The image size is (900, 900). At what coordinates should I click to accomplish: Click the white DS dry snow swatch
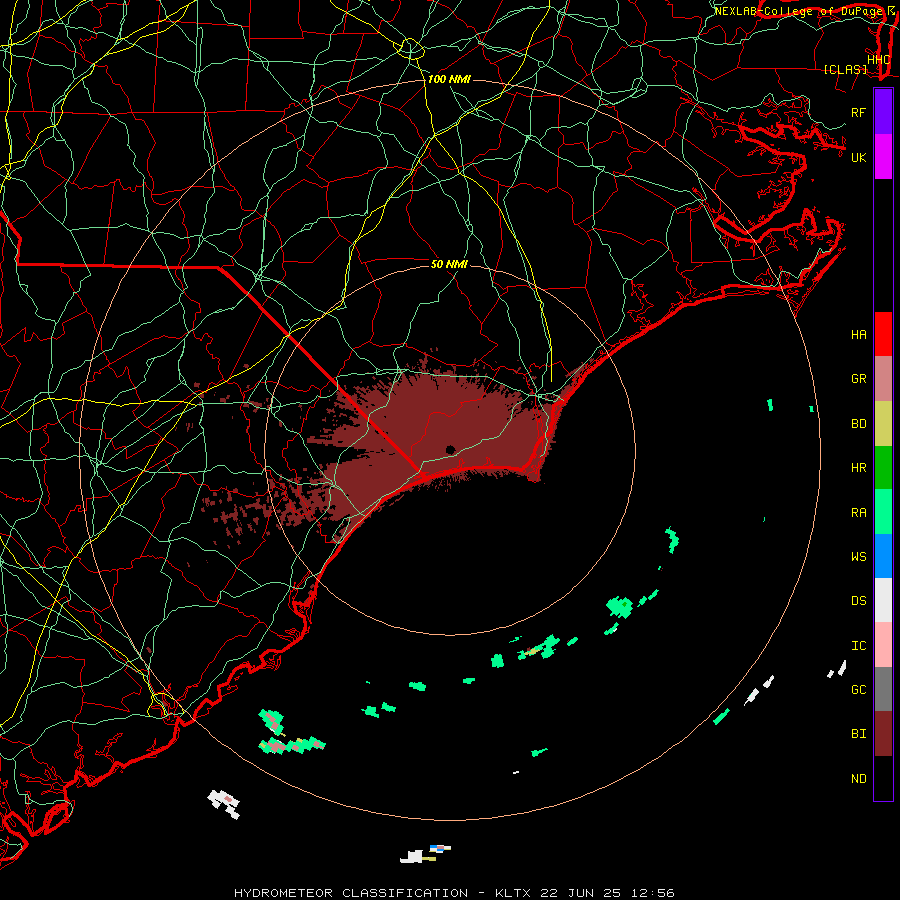pyautogui.click(x=883, y=600)
